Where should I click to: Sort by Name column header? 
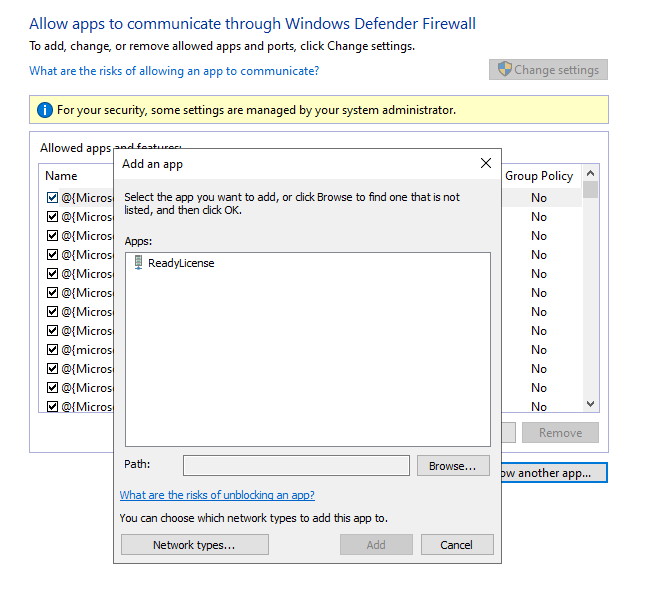(x=61, y=176)
